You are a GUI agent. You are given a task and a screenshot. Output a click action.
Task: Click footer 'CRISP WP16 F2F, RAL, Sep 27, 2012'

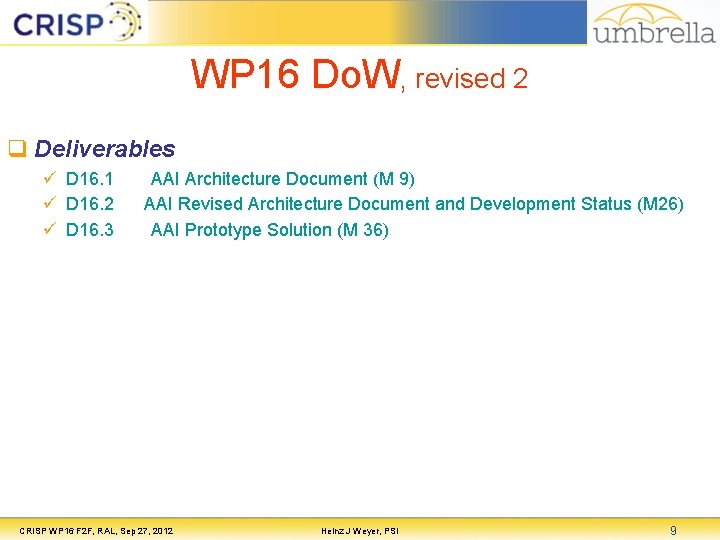pos(96,531)
